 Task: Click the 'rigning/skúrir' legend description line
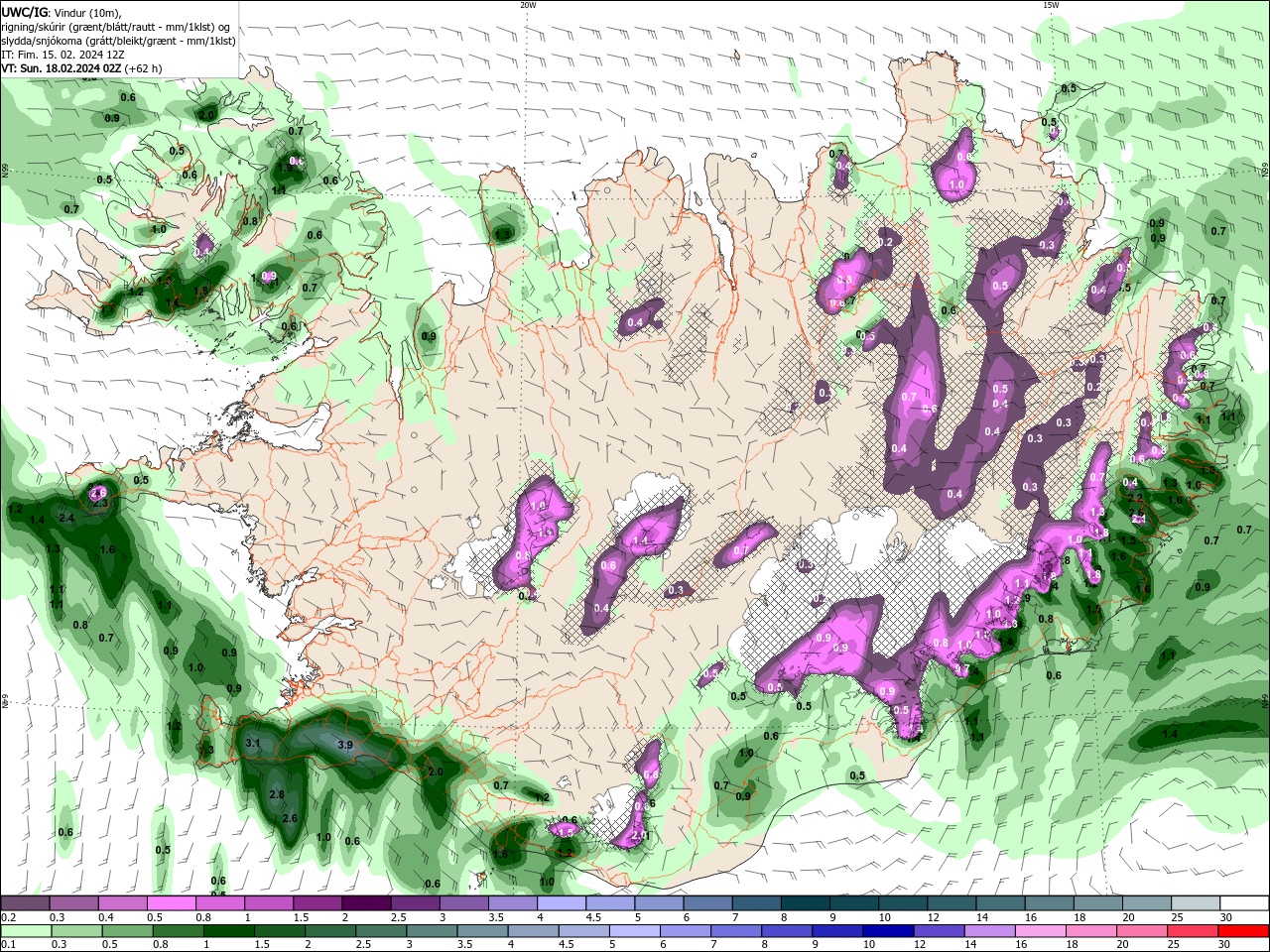tap(116, 27)
